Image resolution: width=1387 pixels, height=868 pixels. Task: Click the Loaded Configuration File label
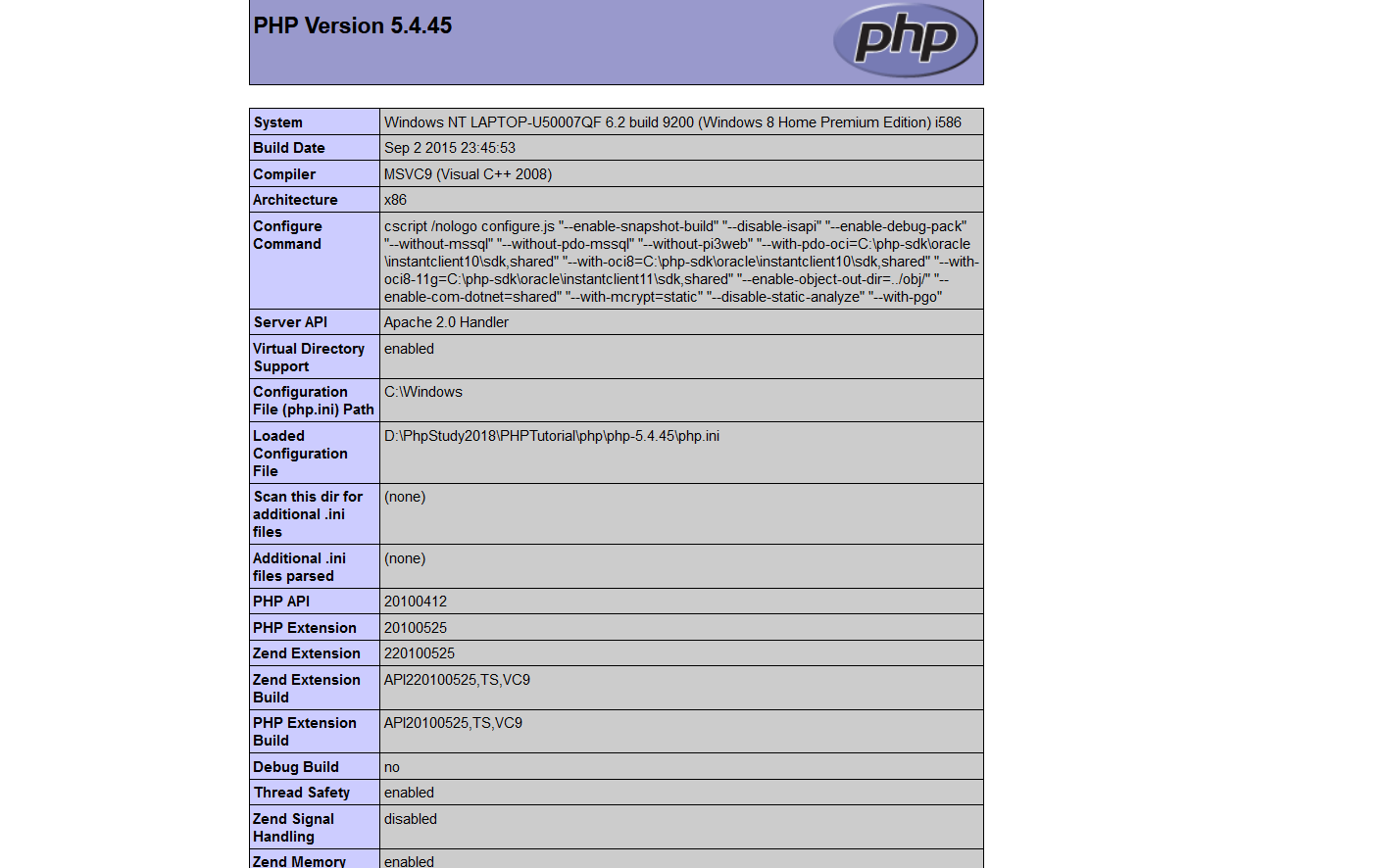[x=300, y=454]
